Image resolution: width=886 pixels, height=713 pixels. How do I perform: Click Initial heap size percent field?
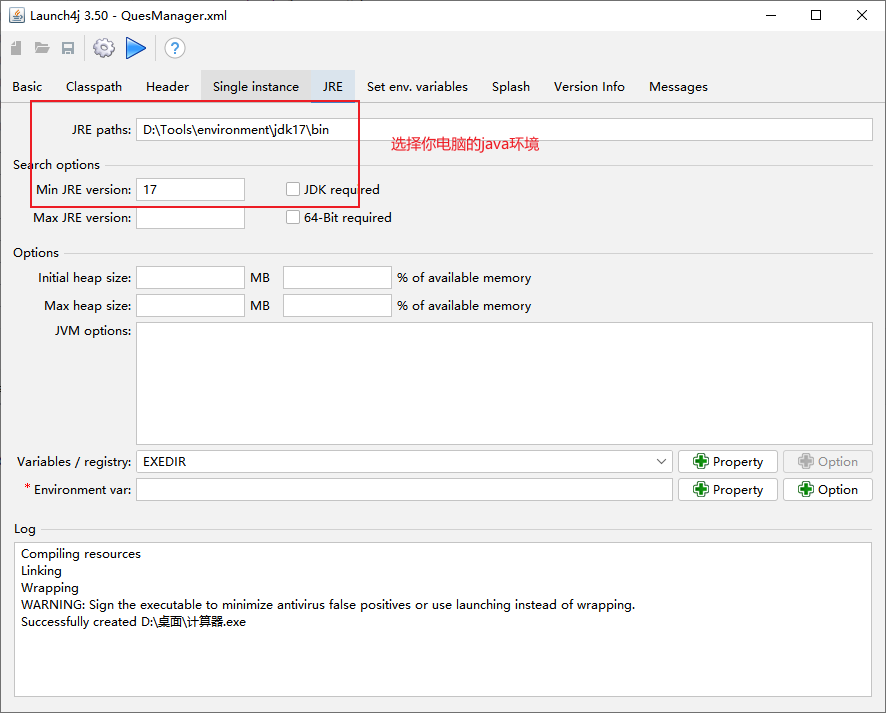point(337,277)
